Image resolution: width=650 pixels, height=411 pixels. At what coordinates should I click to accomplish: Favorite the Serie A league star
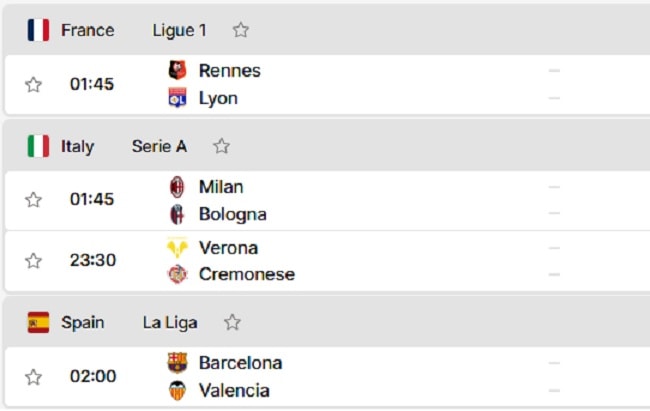click(x=221, y=146)
